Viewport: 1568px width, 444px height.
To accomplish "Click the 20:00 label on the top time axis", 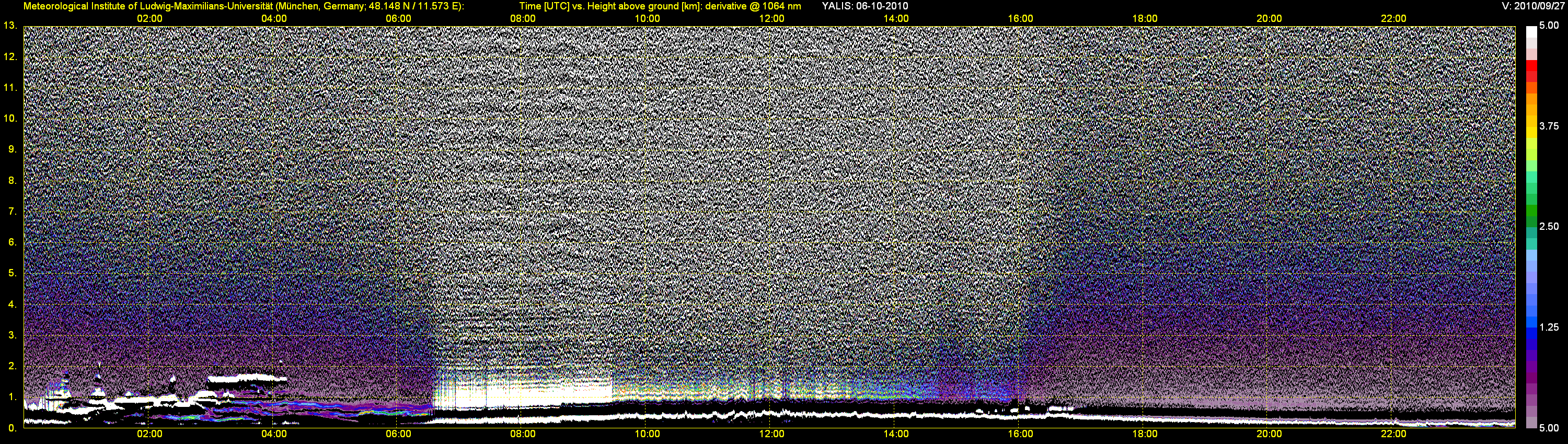I will point(1269,19).
